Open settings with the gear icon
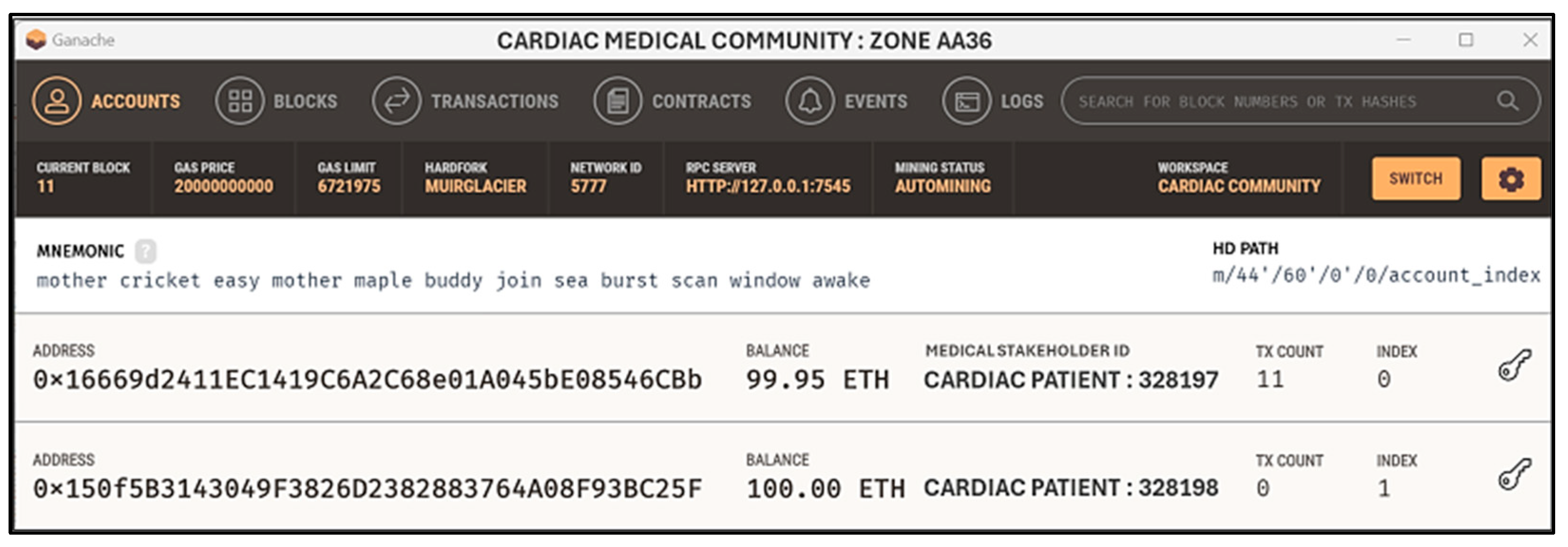 click(1511, 179)
